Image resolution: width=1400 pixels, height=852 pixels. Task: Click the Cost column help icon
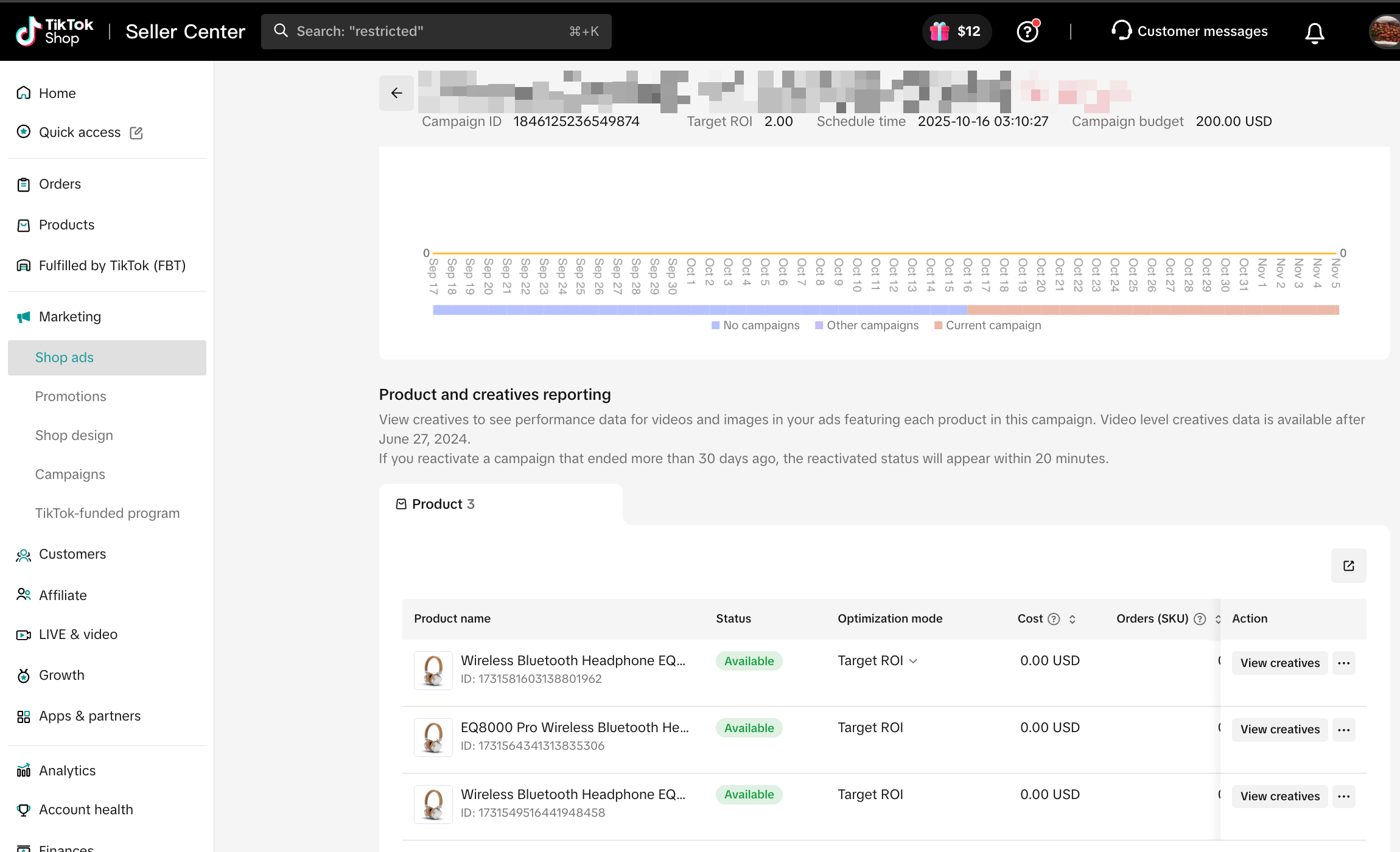pyautogui.click(x=1054, y=619)
